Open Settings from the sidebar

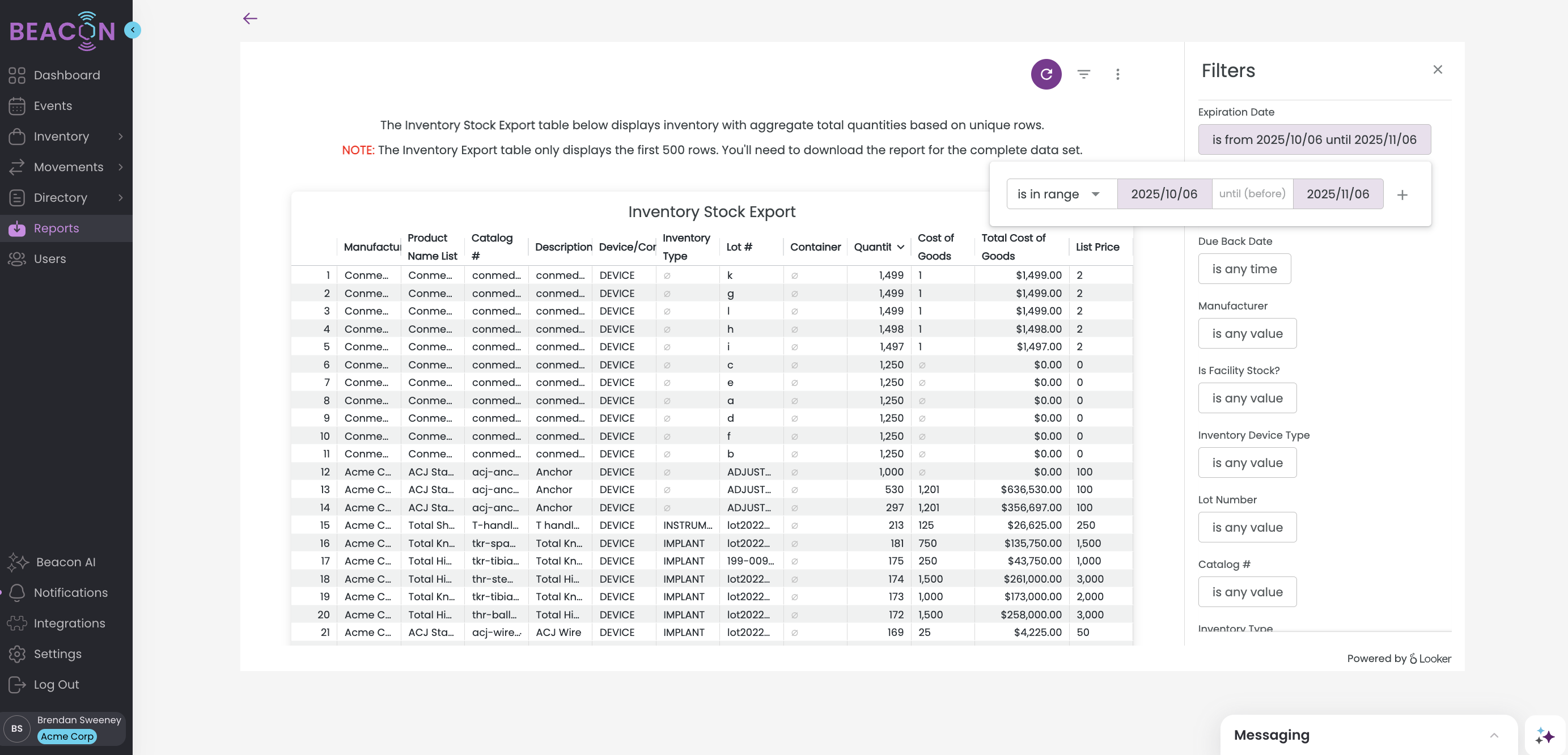click(x=57, y=654)
